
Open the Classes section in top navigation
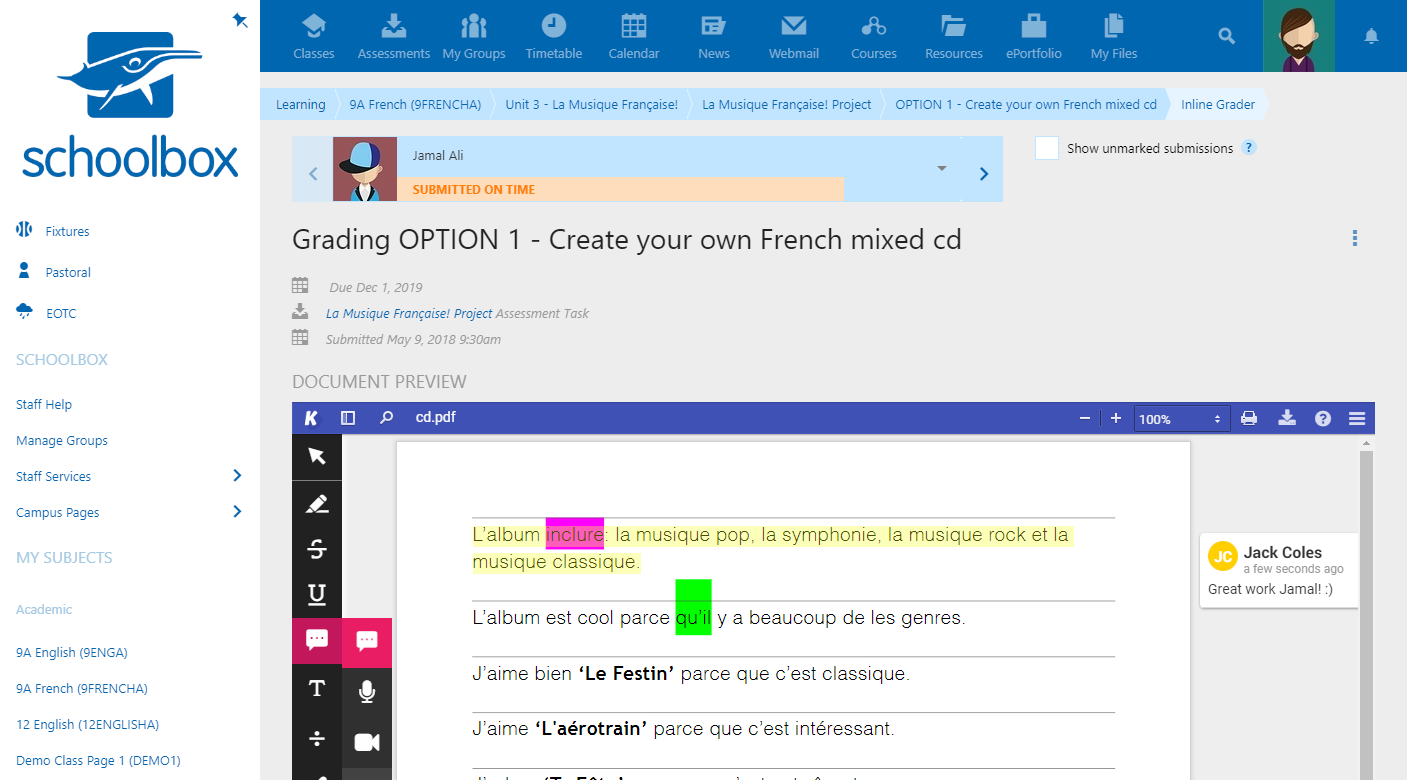(314, 36)
